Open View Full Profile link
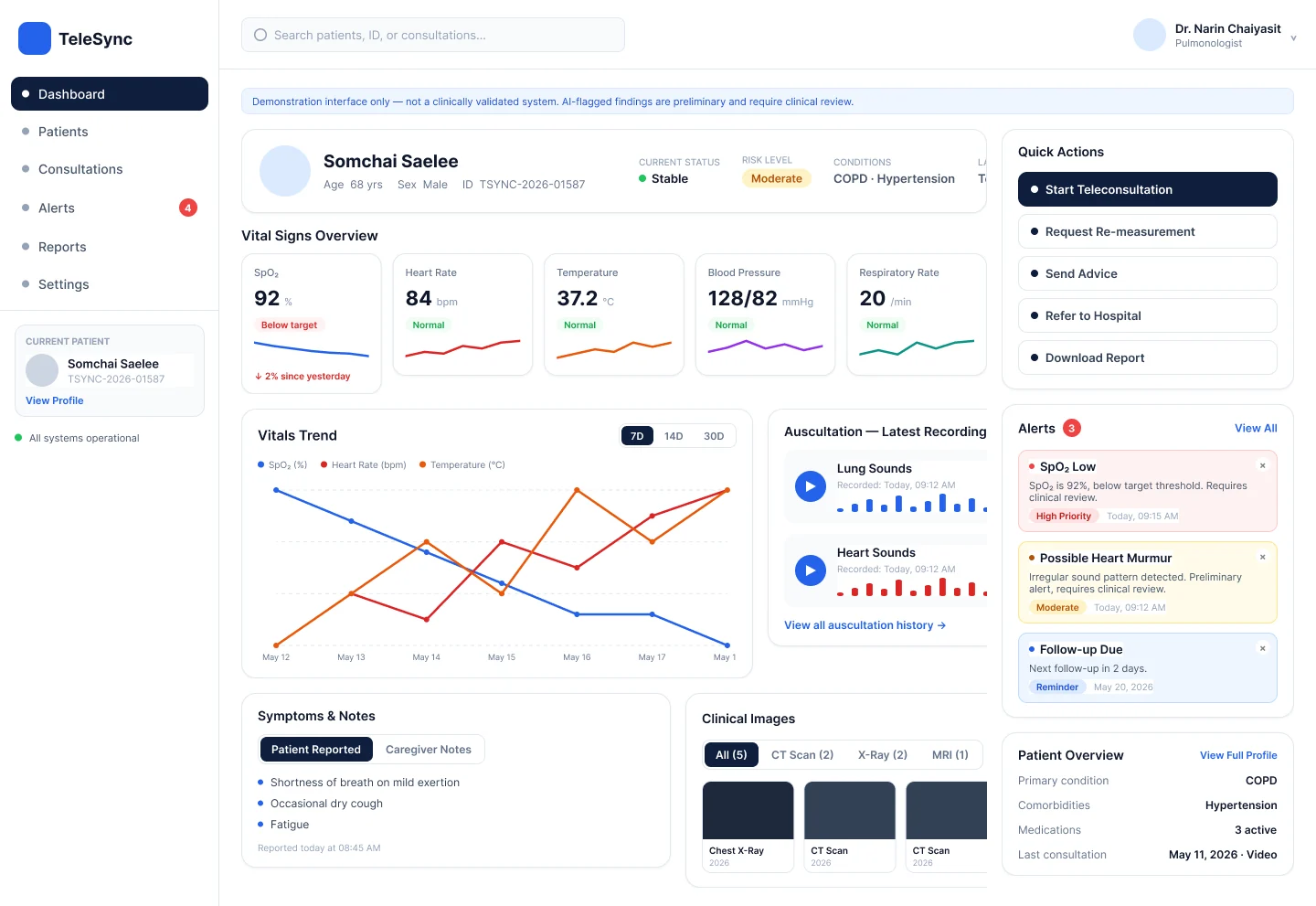Screen dimensions: 1316x906 coord(1238,755)
